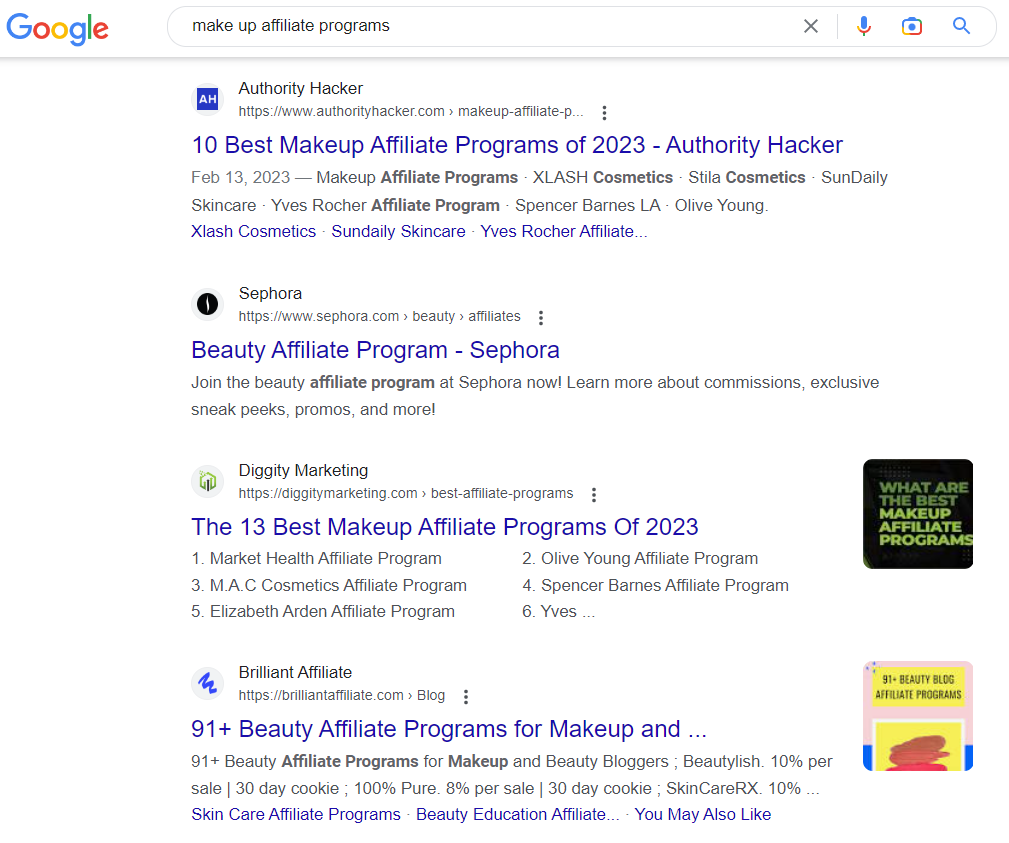The width and height of the screenshot is (1009, 843).
Task: Follow the 'Sundaily Skincare' sitelink
Action: click(398, 231)
